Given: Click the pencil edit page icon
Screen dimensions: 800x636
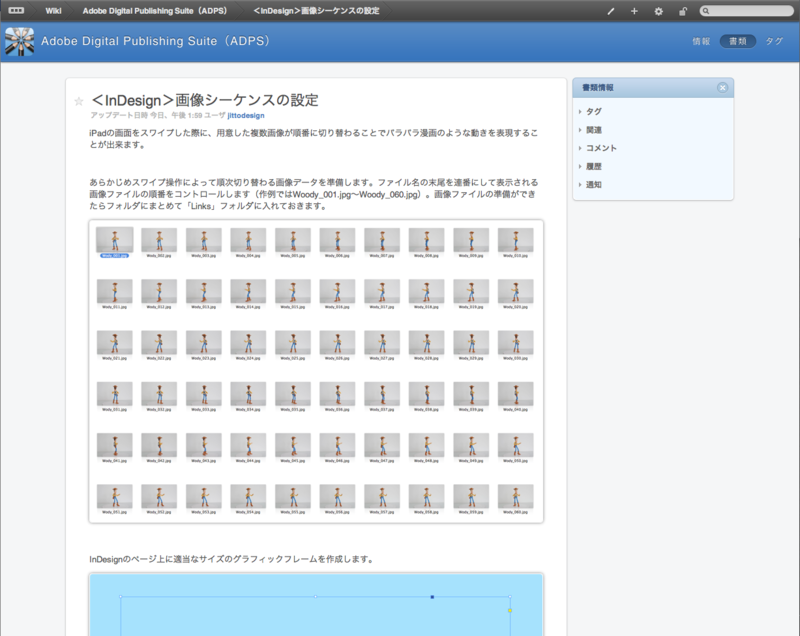Looking at the screenshot, I should click(610, 11).
